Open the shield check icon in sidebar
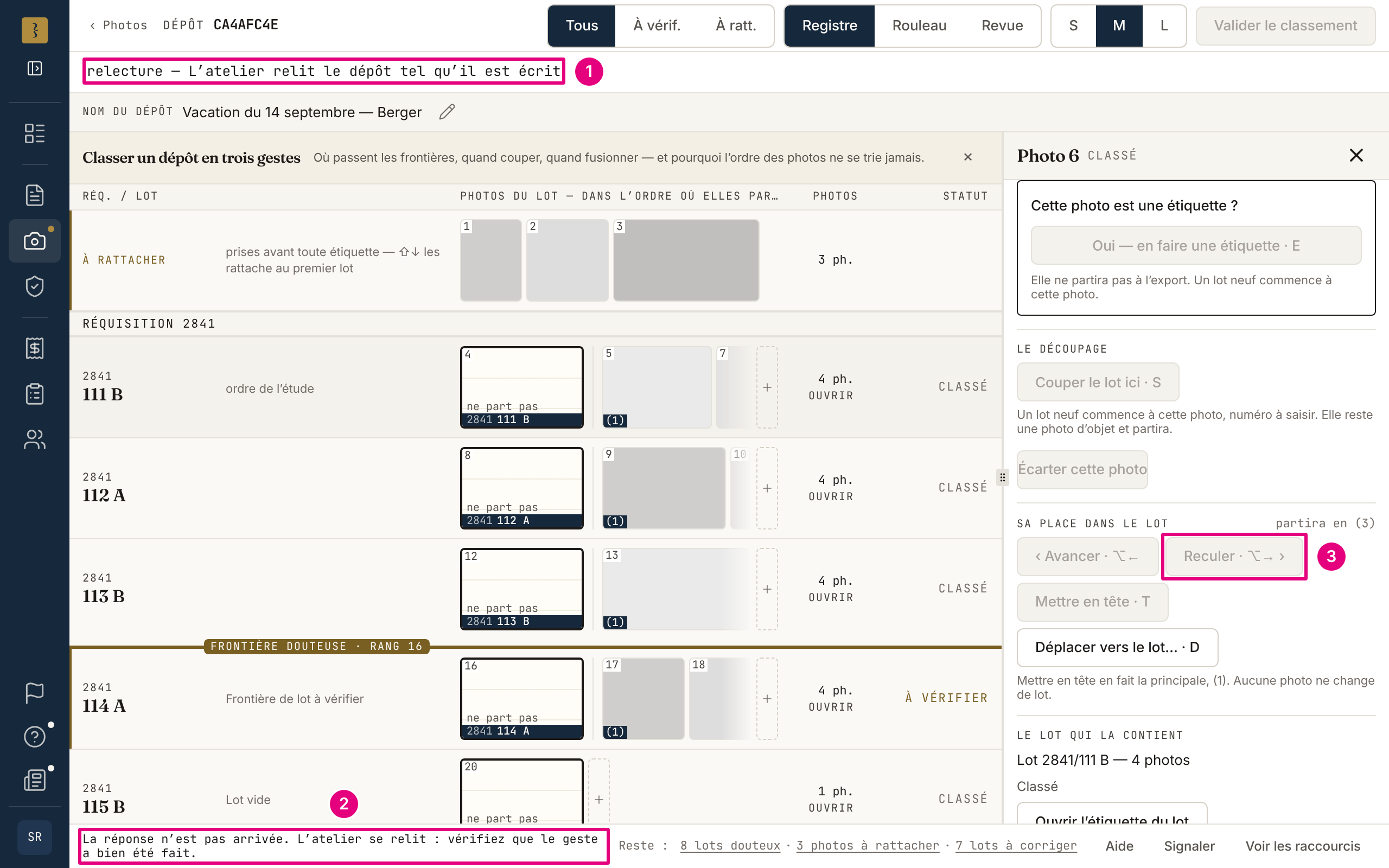The height and width of the screenshot is (868, 1389). click(34, 286)
